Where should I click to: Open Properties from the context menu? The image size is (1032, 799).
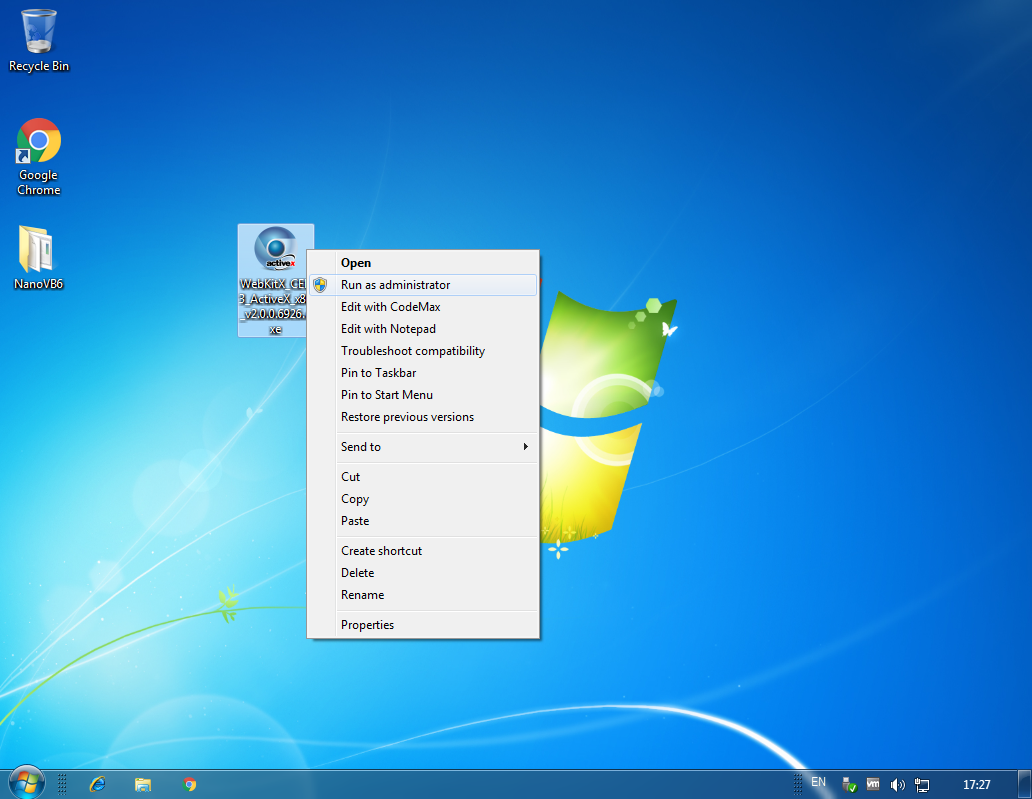(x=423, y=625)
